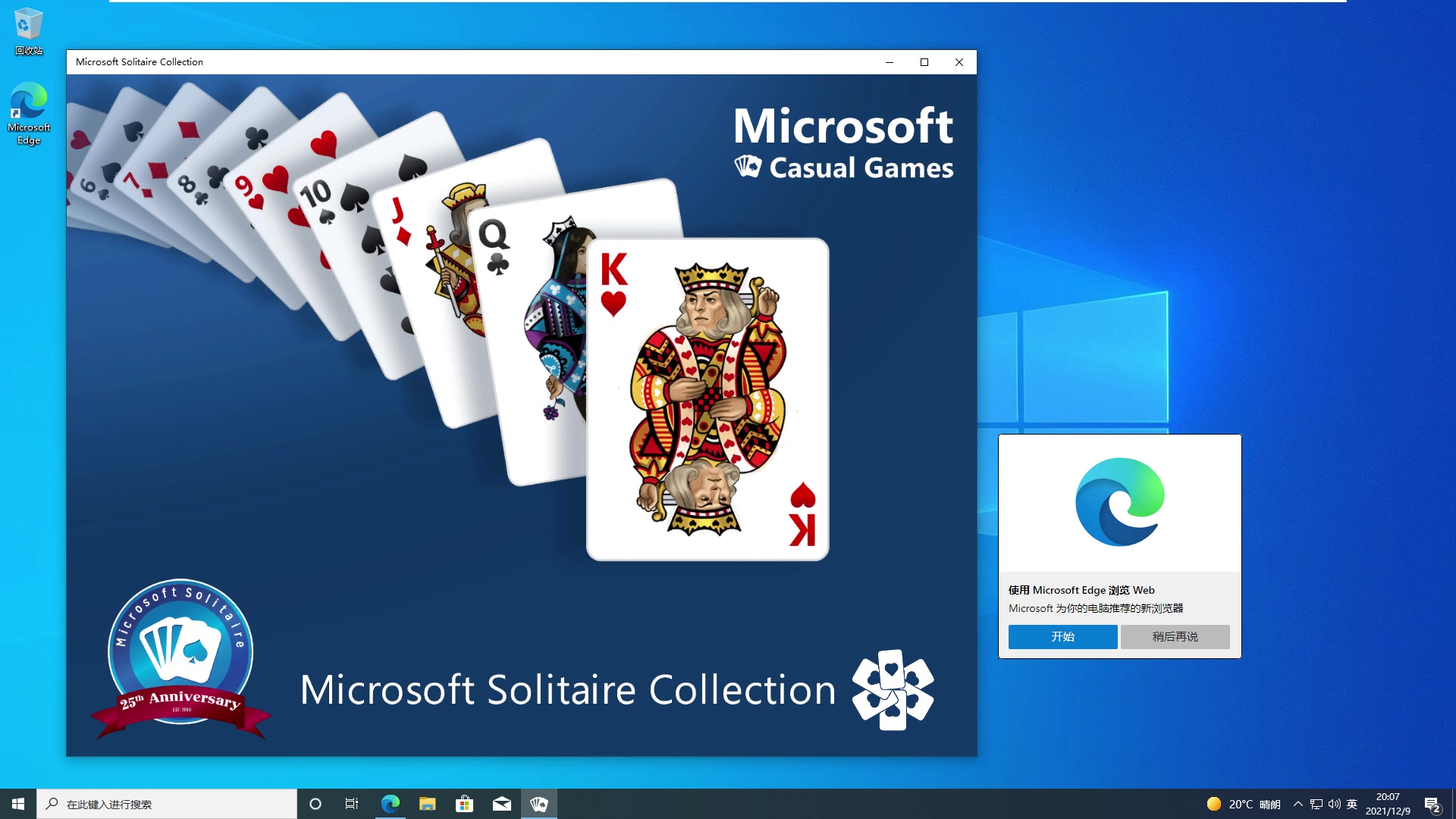
Task: Open the volume control tray icon
Action: (1335, 804)
